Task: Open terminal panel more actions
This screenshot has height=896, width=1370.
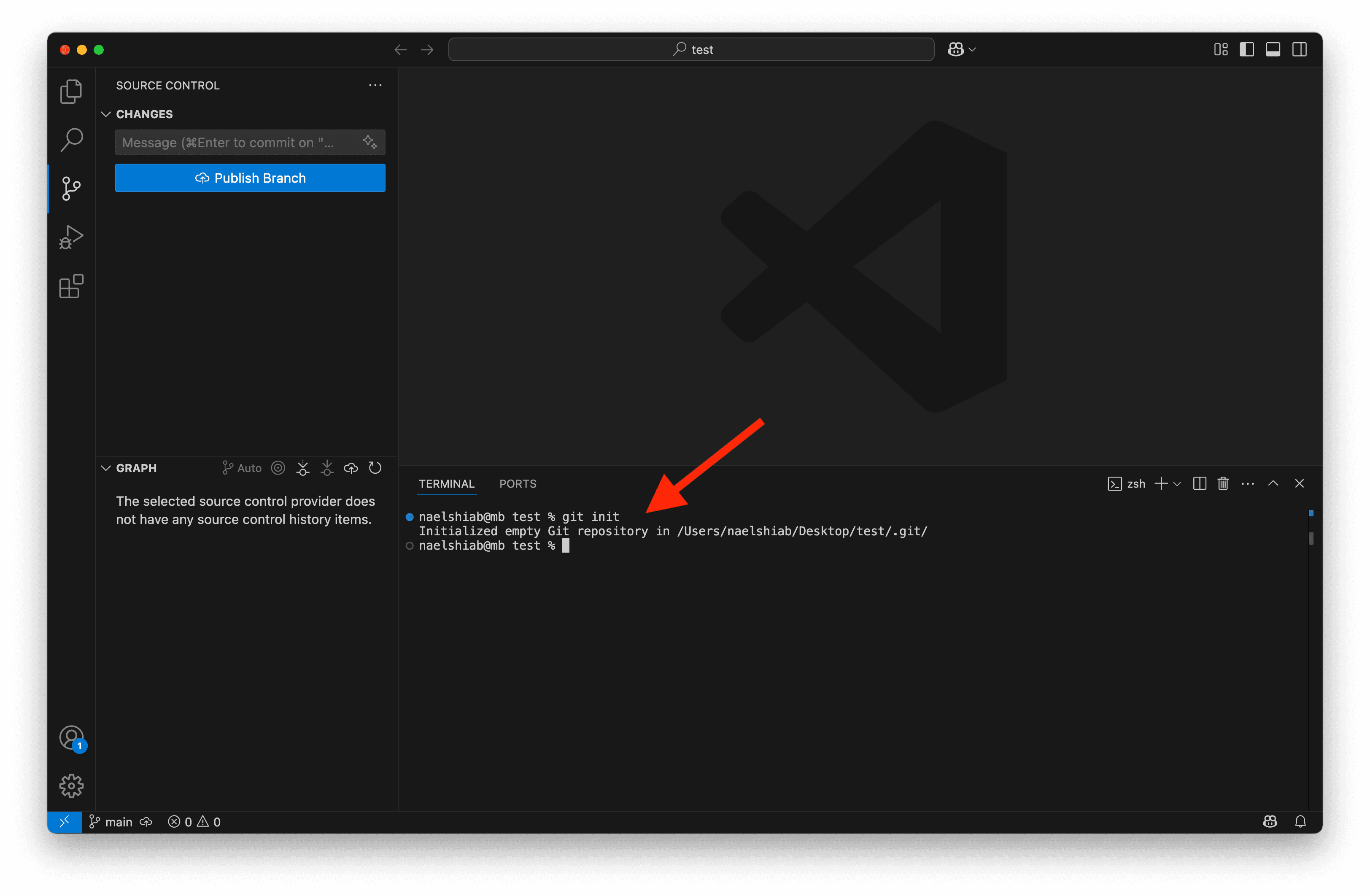Action: click(1248, 484)
